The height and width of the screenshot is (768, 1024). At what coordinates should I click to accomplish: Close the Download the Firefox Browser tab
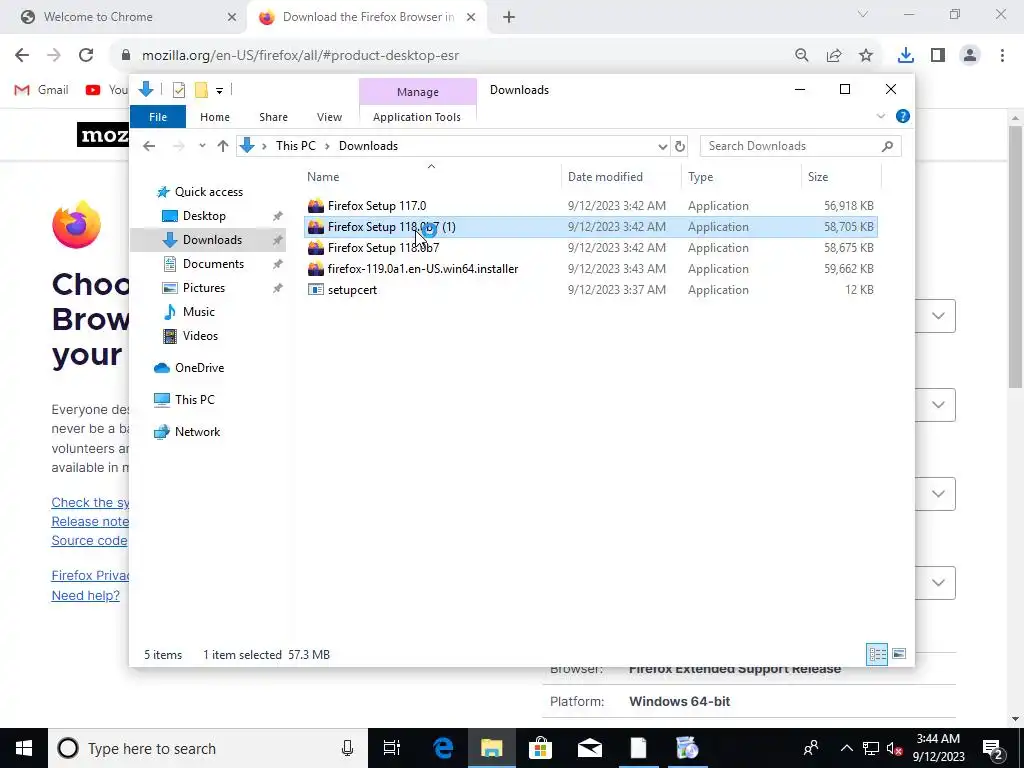tap(471, 18)
